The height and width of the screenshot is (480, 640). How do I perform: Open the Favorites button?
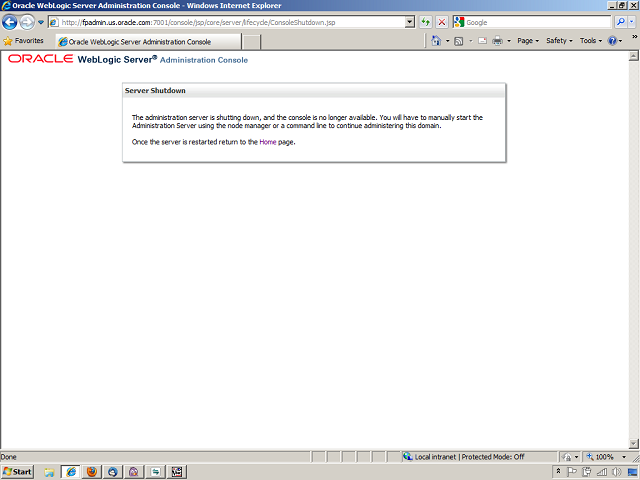(23, 41)
